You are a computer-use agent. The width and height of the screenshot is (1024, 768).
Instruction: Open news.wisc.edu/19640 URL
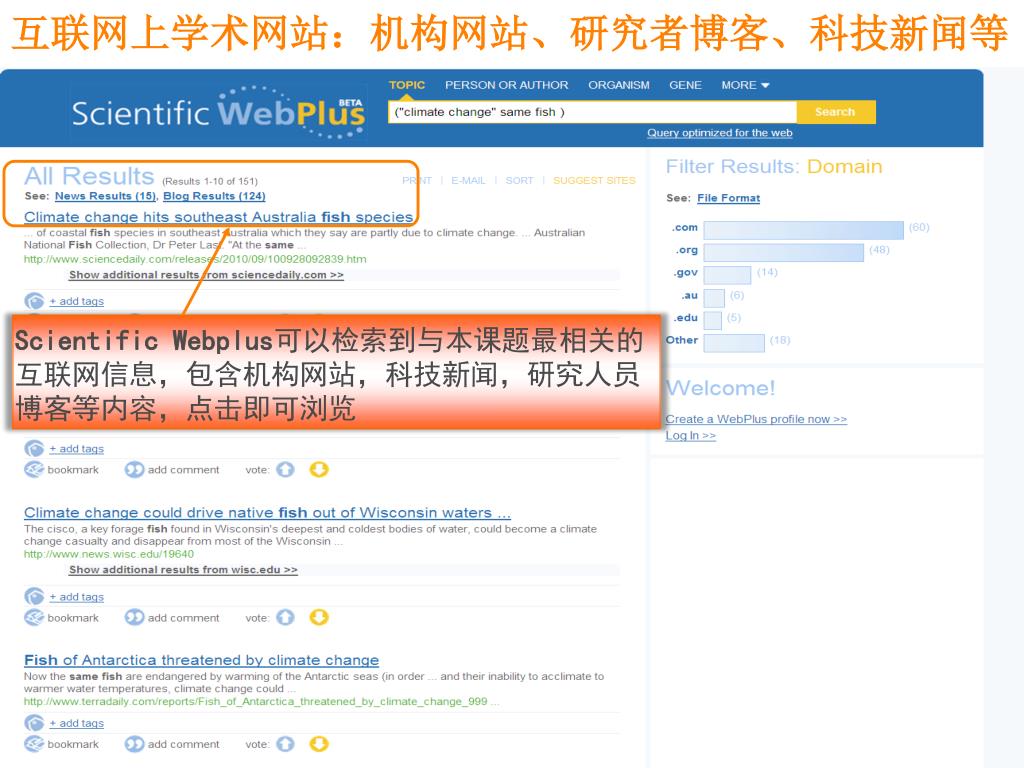[x=109, y=554]
